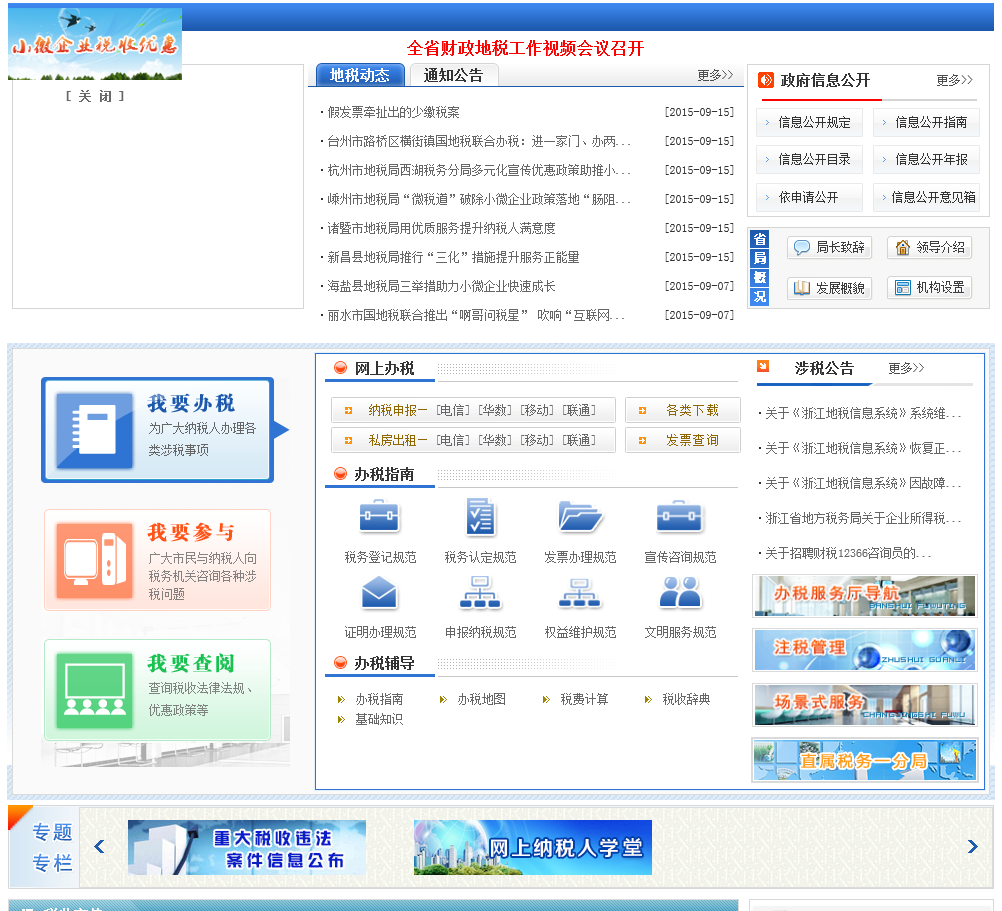Switch to the 通知公告 tab
1002x911 pixels.
coord(453,75)
